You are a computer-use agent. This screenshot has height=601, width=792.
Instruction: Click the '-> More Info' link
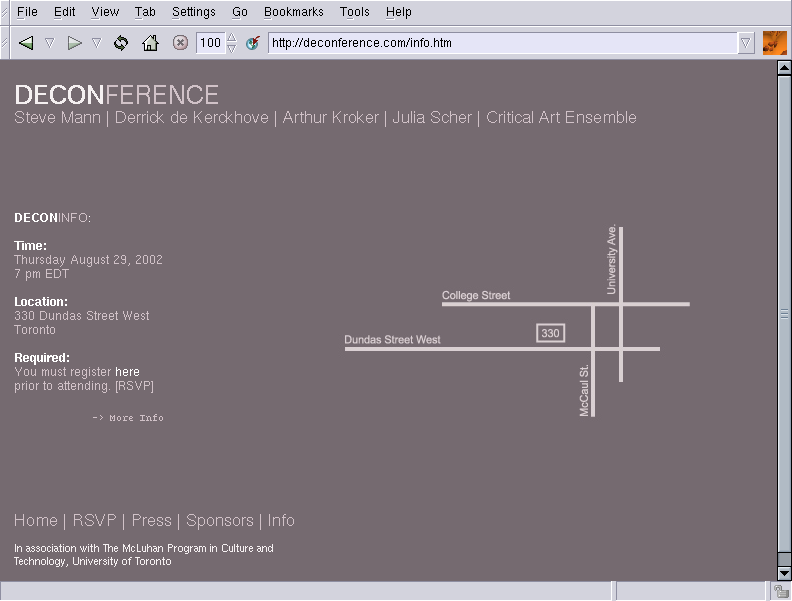tap(128, 418)
